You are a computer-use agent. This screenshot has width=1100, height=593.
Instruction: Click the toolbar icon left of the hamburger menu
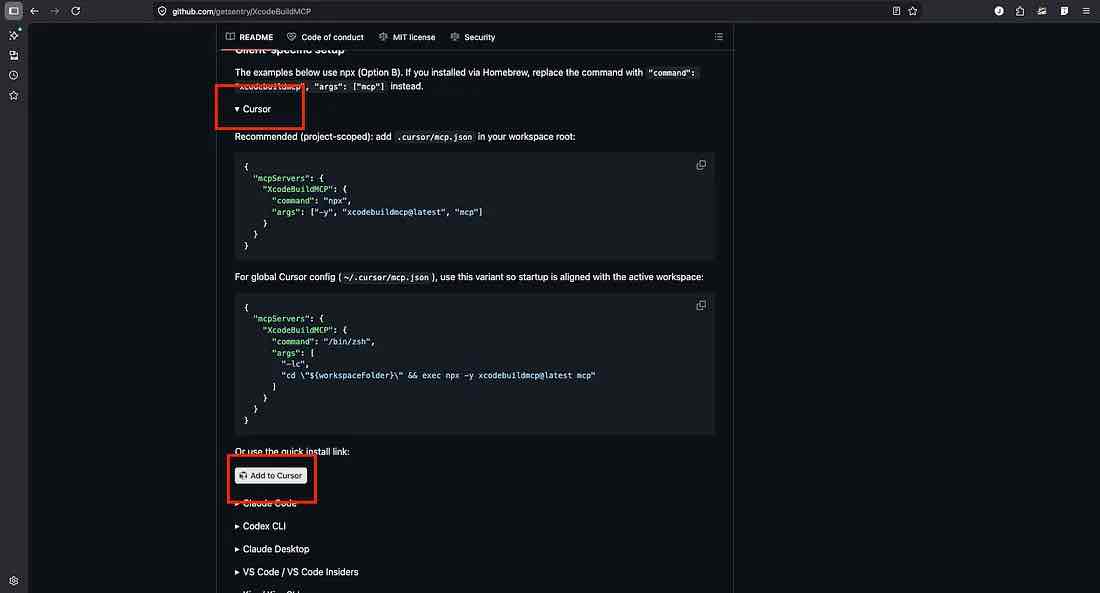point(1064,11)
